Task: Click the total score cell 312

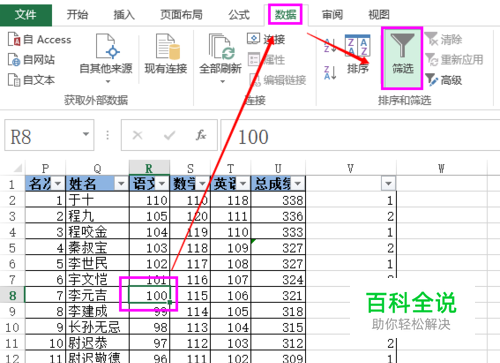Action: point(278,343)
